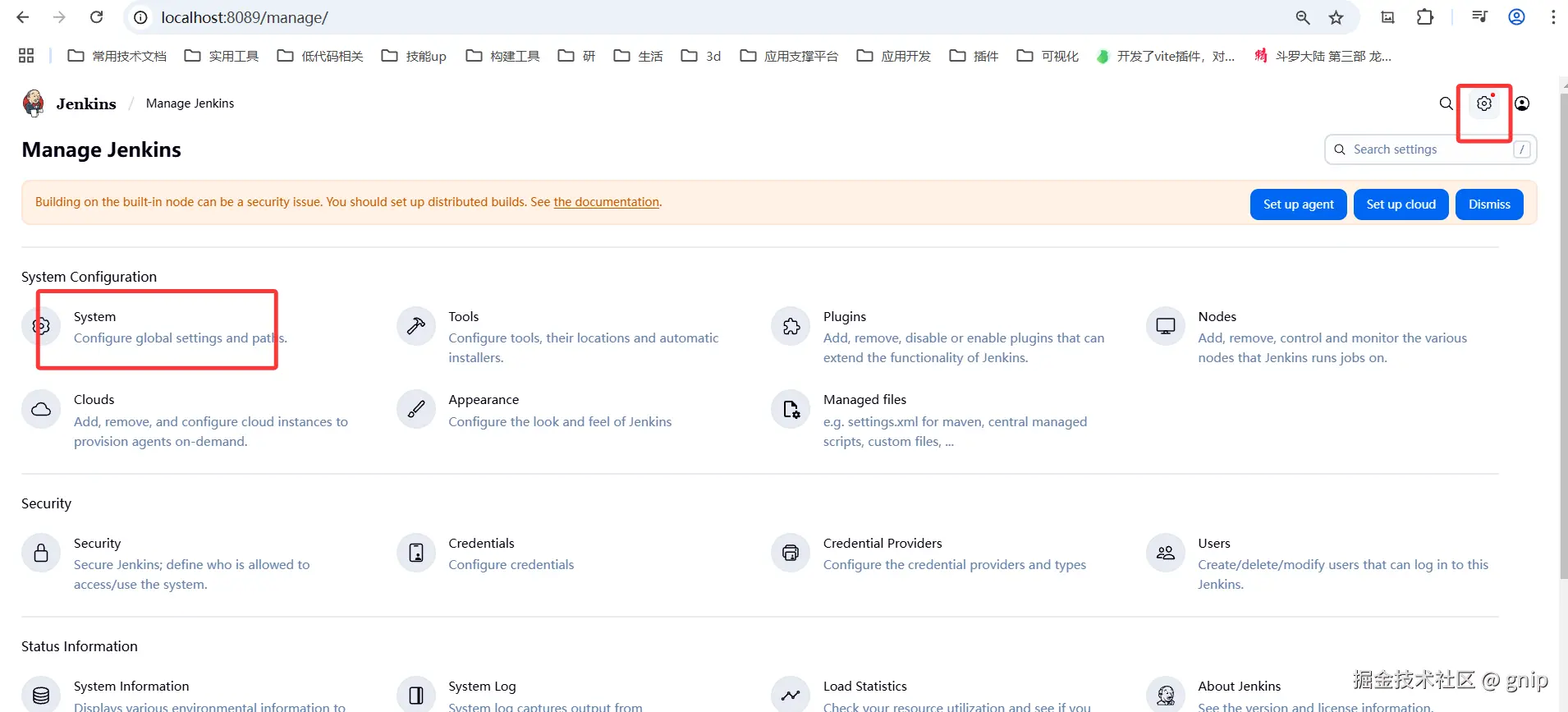Open the Nodes link
This screenshot has width=1568, height=712.
tap(1217, 317)
